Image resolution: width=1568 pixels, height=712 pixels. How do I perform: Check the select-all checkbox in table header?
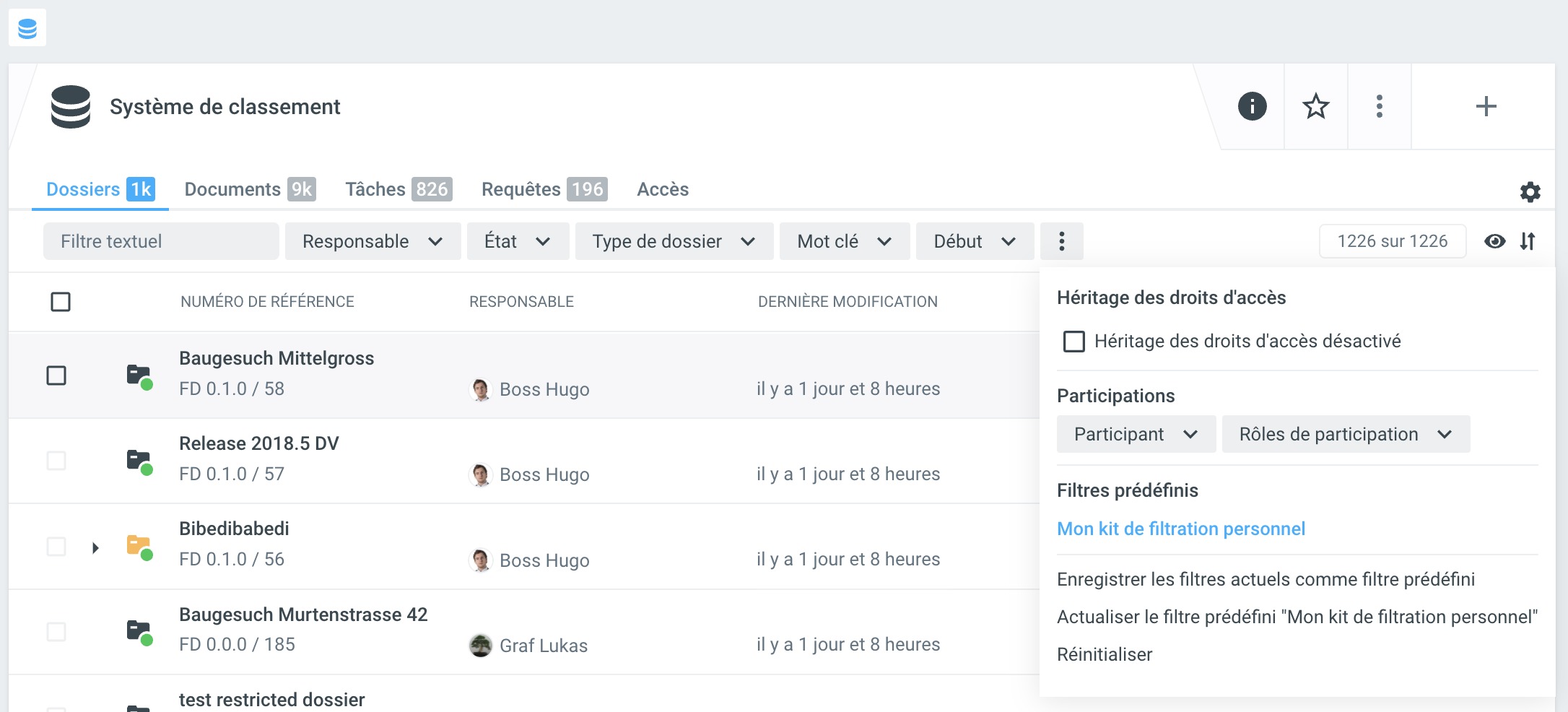(61, 302)
